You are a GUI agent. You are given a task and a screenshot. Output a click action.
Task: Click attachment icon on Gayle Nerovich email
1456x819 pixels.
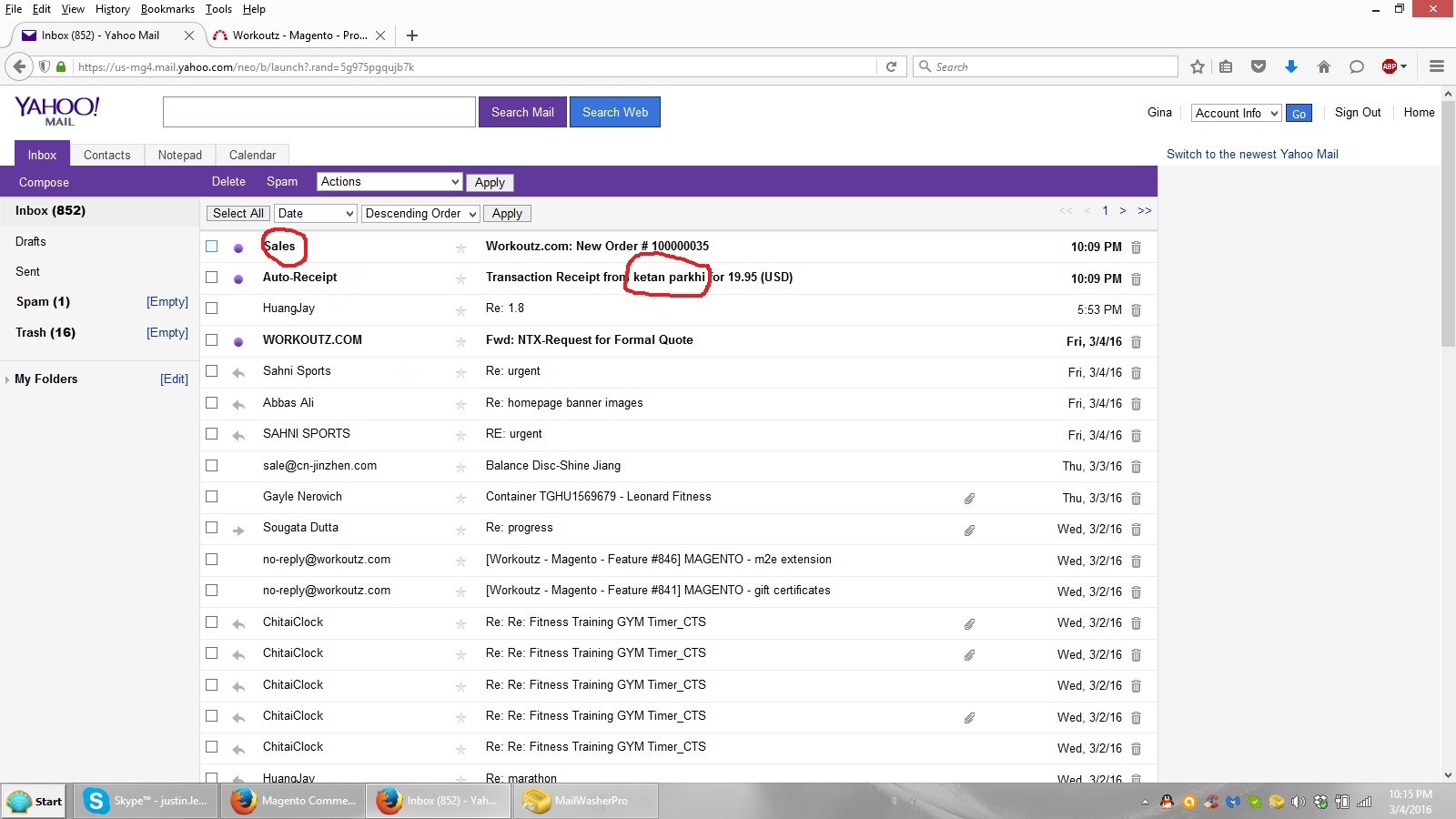pyautogui.click(x=969, y=499)
